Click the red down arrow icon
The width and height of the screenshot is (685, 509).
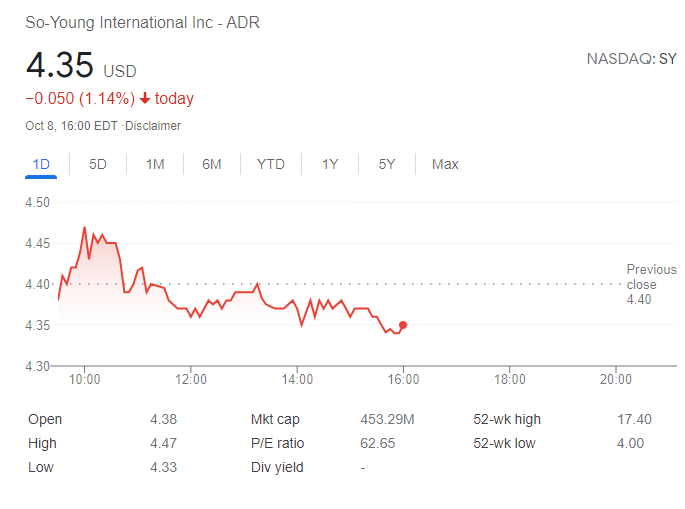pyautogui.click(x=145, y=99)
